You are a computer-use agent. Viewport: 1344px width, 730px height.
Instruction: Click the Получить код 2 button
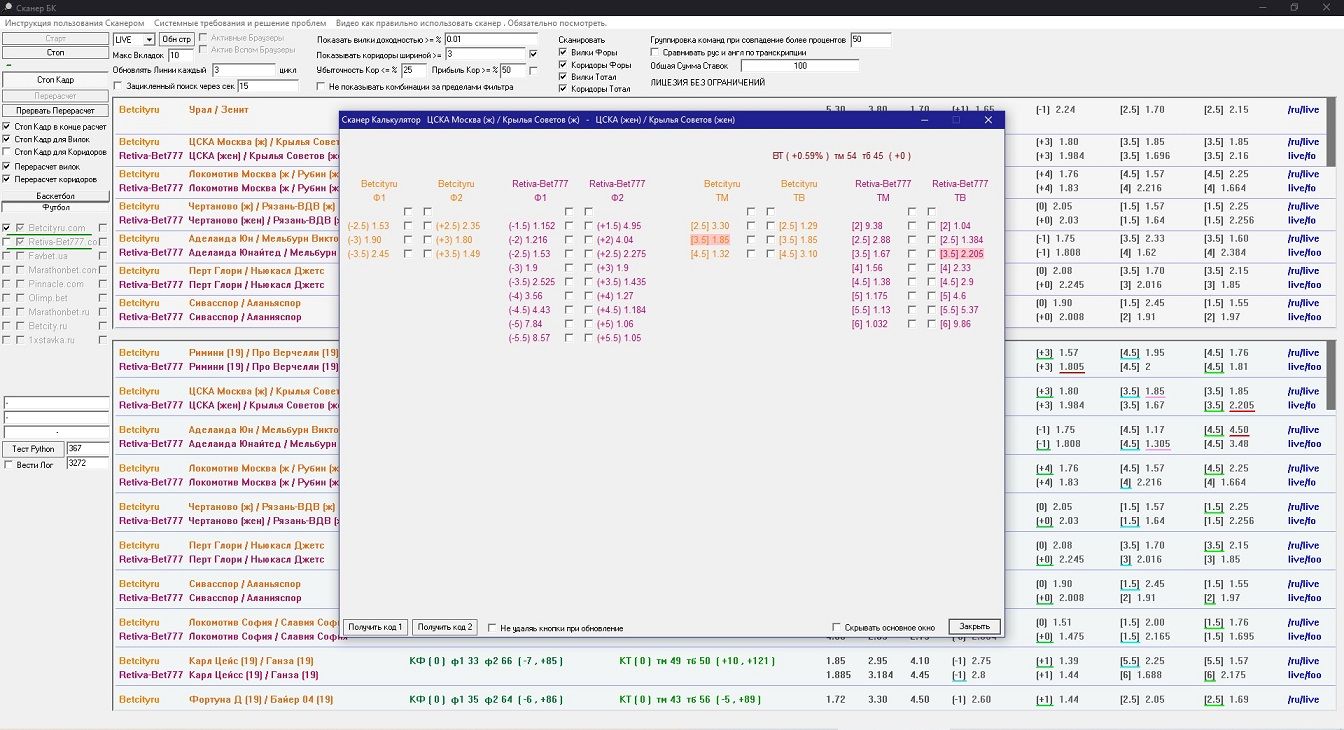click(x=445, y=627)
